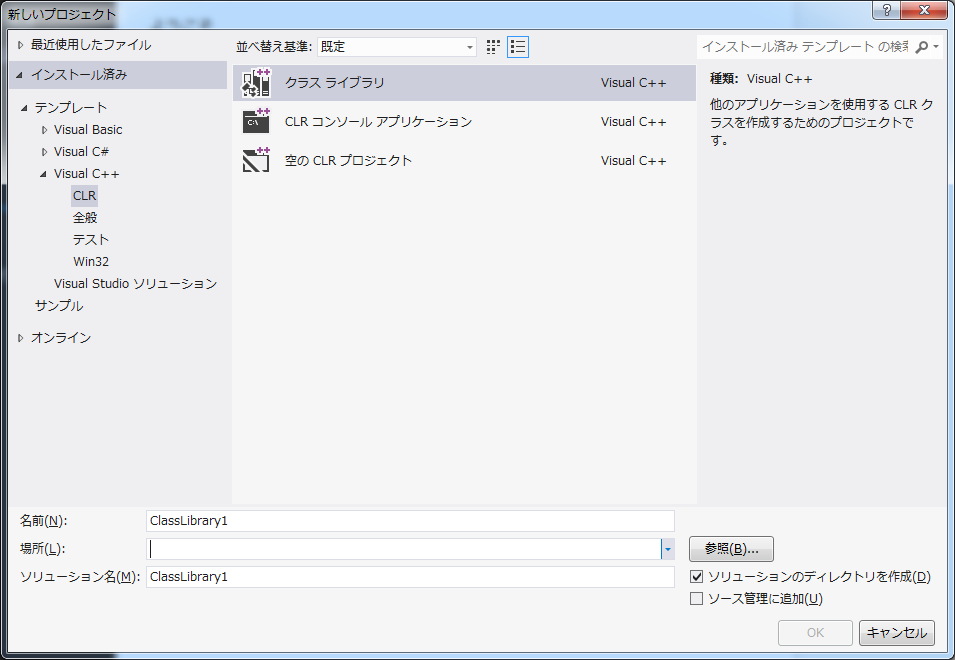Viewport: 955px width, 660px height.
Task: Expand the Visual C# tree node
Action: (x=44, y=152)
